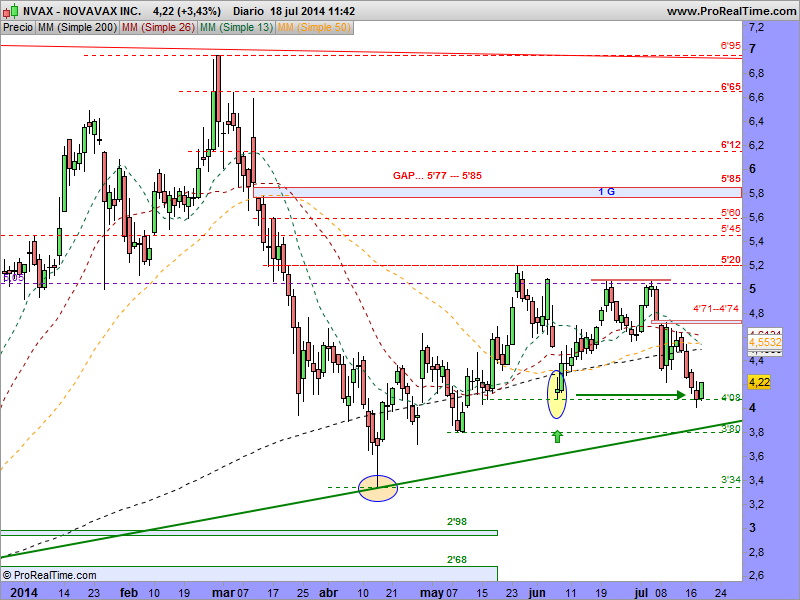The image size is (800, 600).
Task: Click the 2014 year label on time axis
Action: tap(24, 592)
